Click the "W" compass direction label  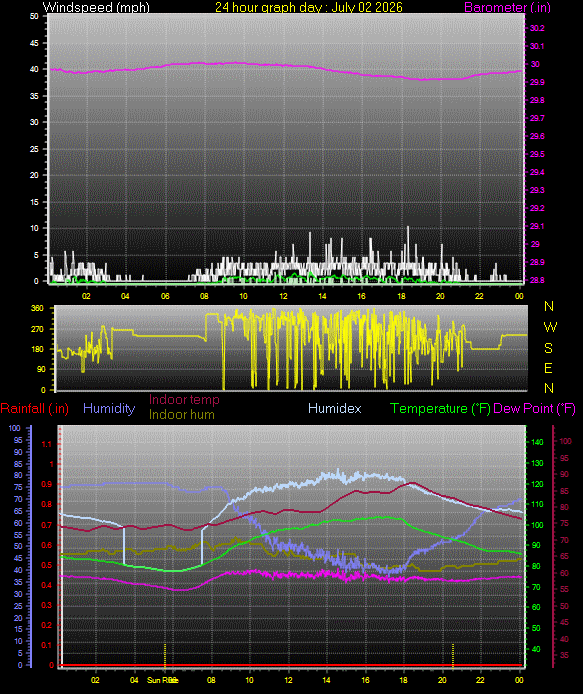click(550, 327)
